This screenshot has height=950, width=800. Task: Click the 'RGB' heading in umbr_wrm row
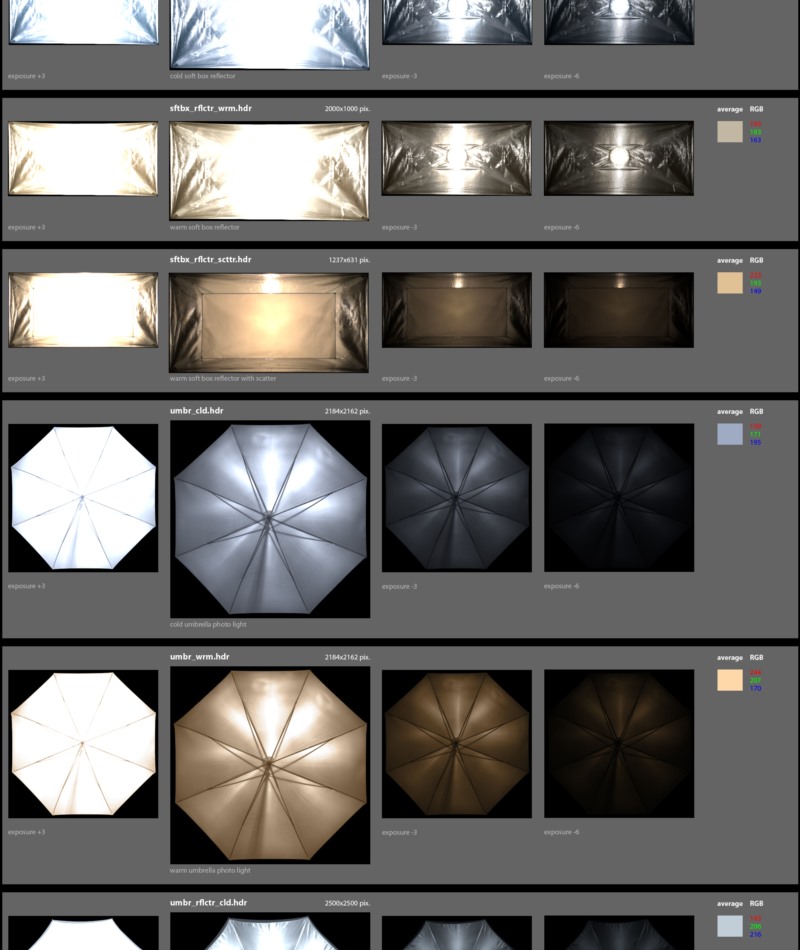click(756, 658)
